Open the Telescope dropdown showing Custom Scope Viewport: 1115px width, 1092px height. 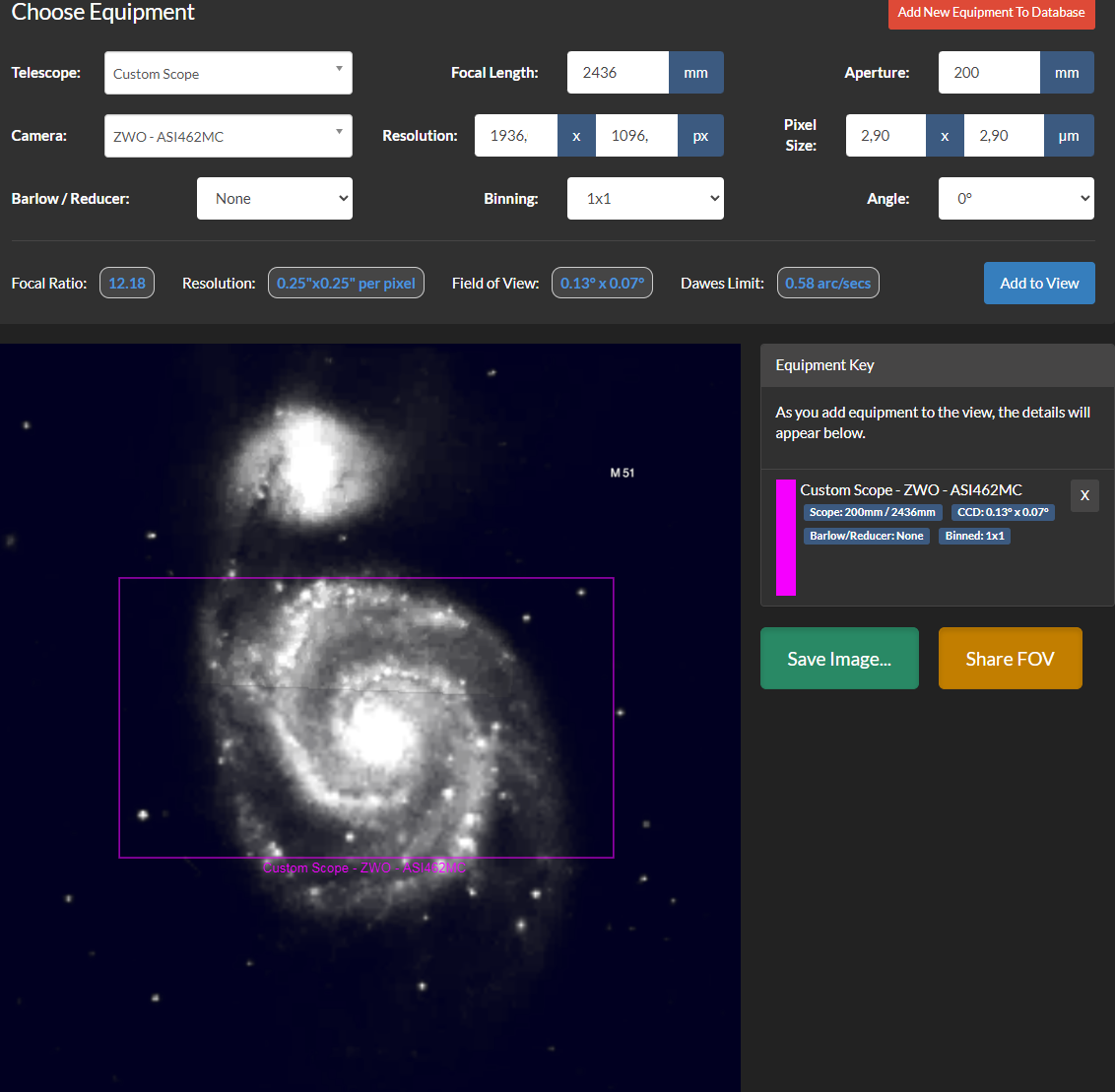click(228, 74)
